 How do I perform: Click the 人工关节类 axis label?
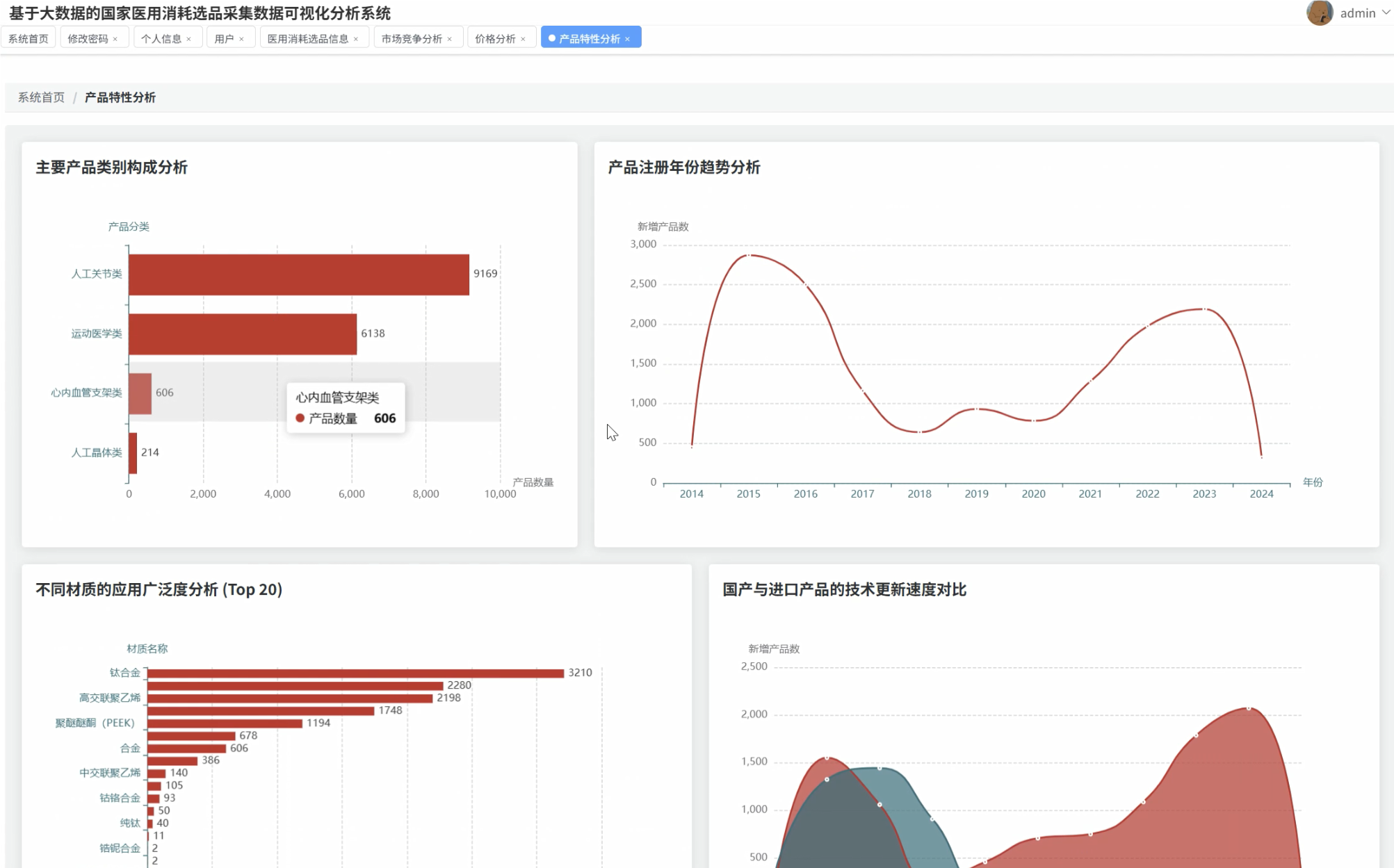pyautogui.click(x=97, y=274)
